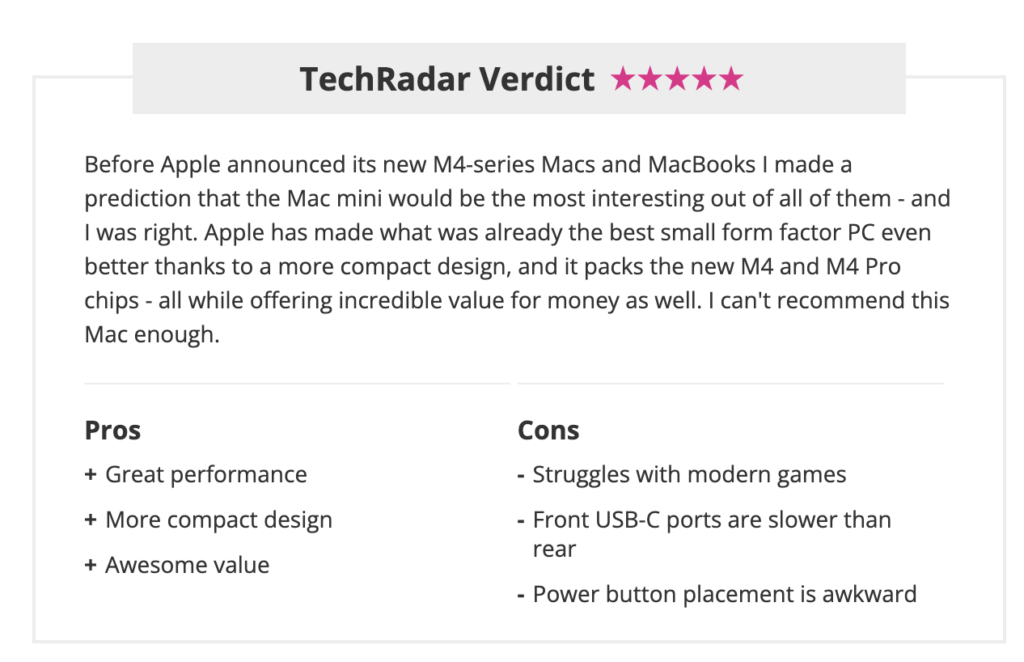Screen dimensions: 1024x662
Task: Click the plus sign beside More compact design
Action: pyautogui.click(x=91, y=520)
